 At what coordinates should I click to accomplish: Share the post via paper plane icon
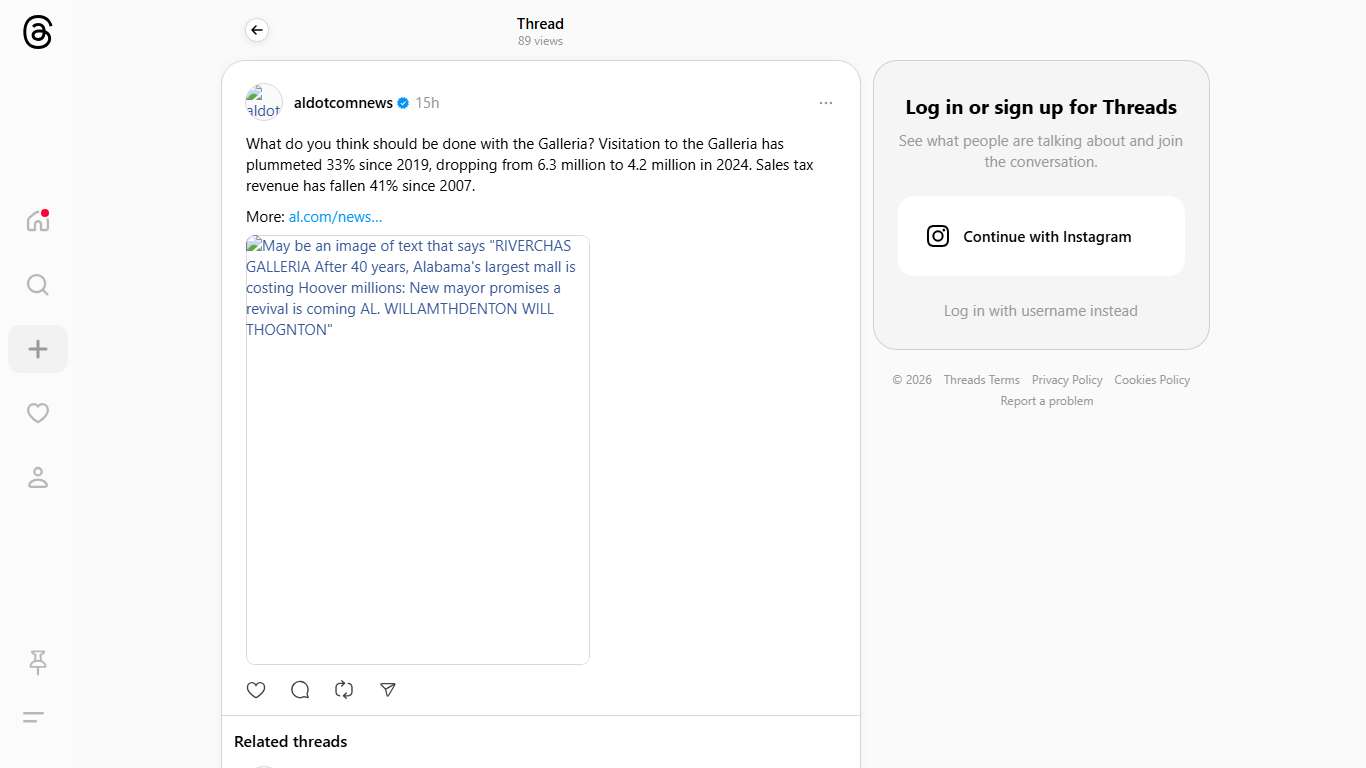(x=388, y=690)
